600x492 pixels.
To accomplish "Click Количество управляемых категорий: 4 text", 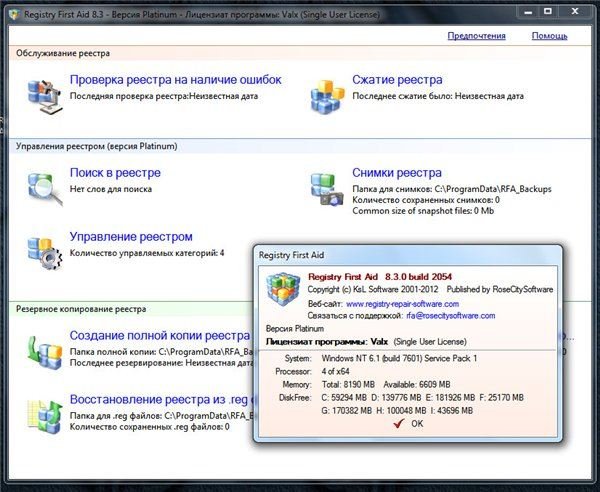I will point(147,253).
